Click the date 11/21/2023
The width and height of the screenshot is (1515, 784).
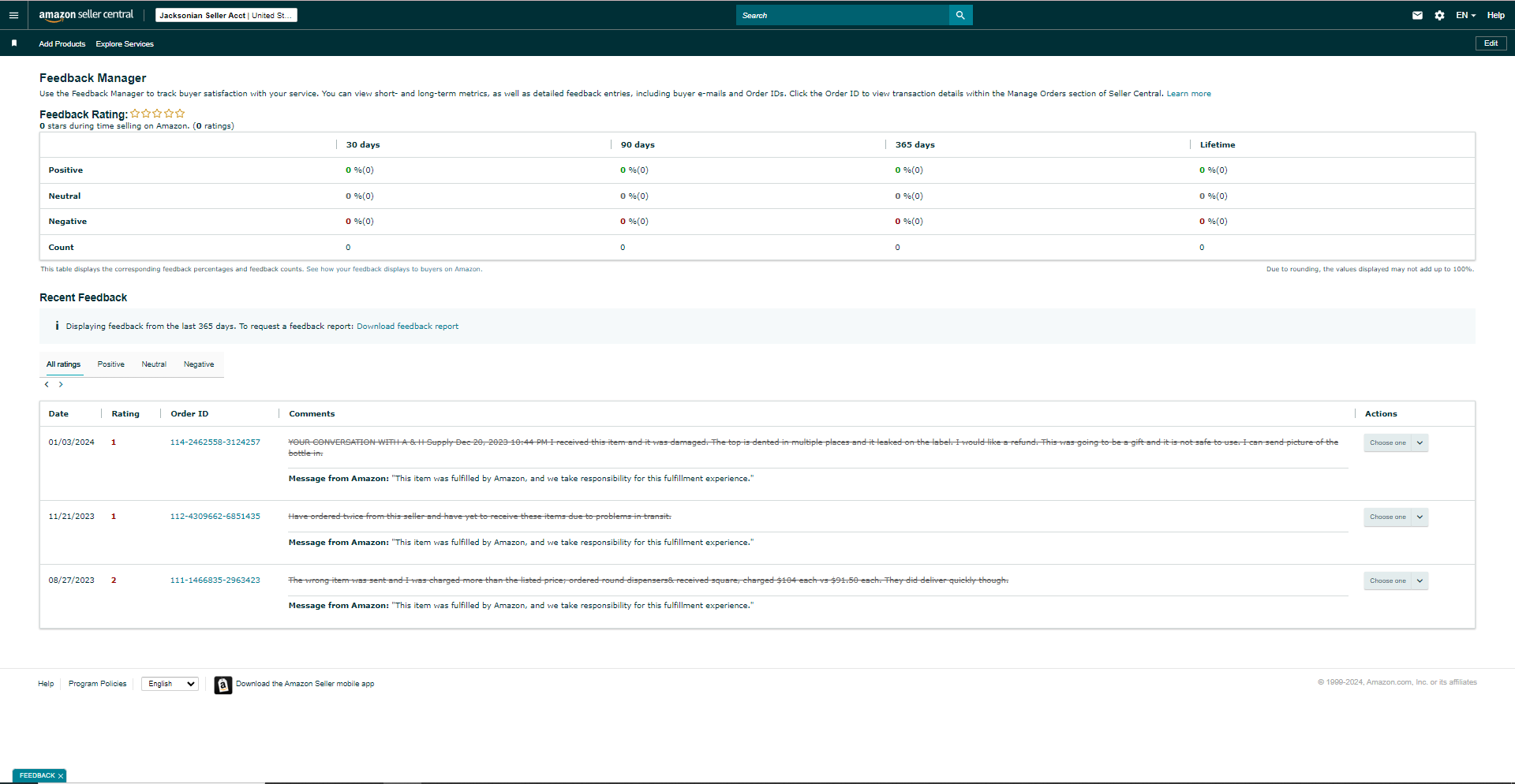coord(71,517)
